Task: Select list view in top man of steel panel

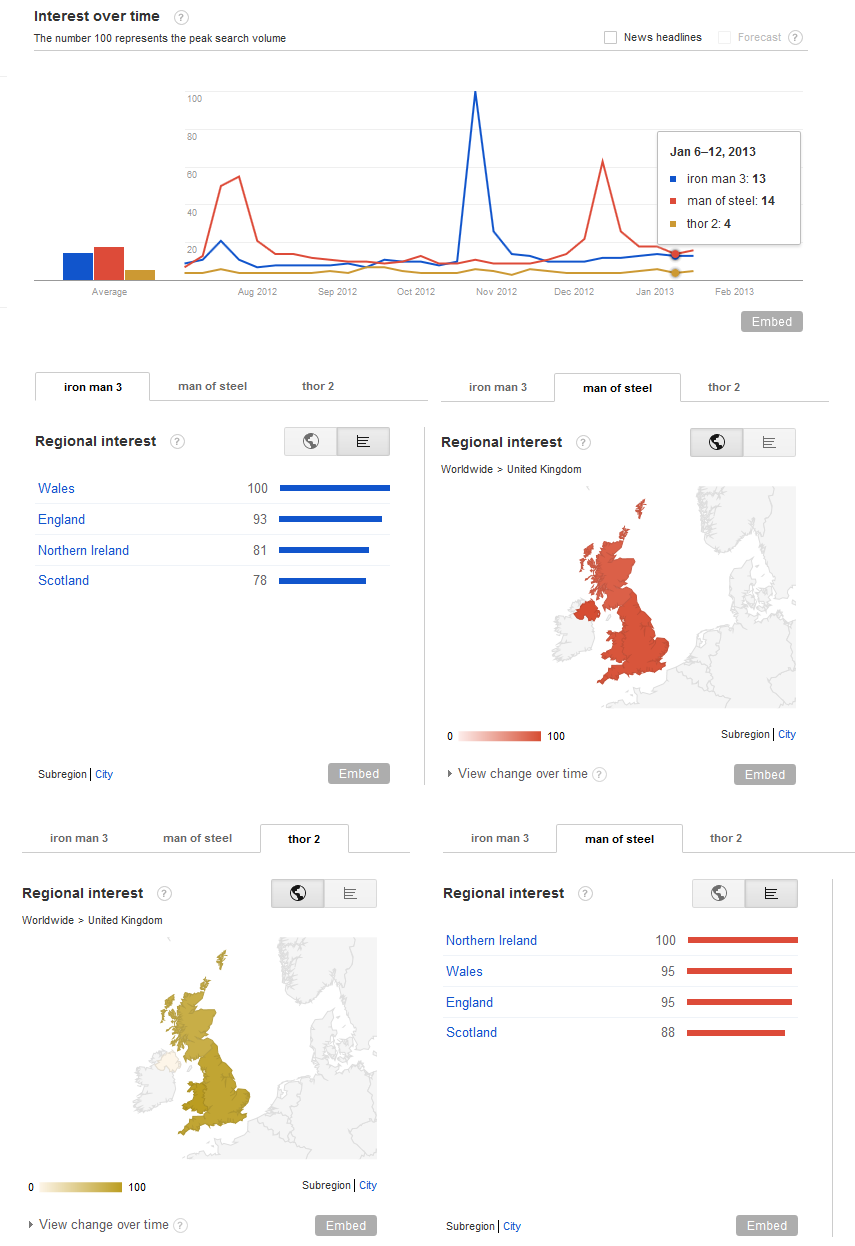Action: tap(769, 442)
